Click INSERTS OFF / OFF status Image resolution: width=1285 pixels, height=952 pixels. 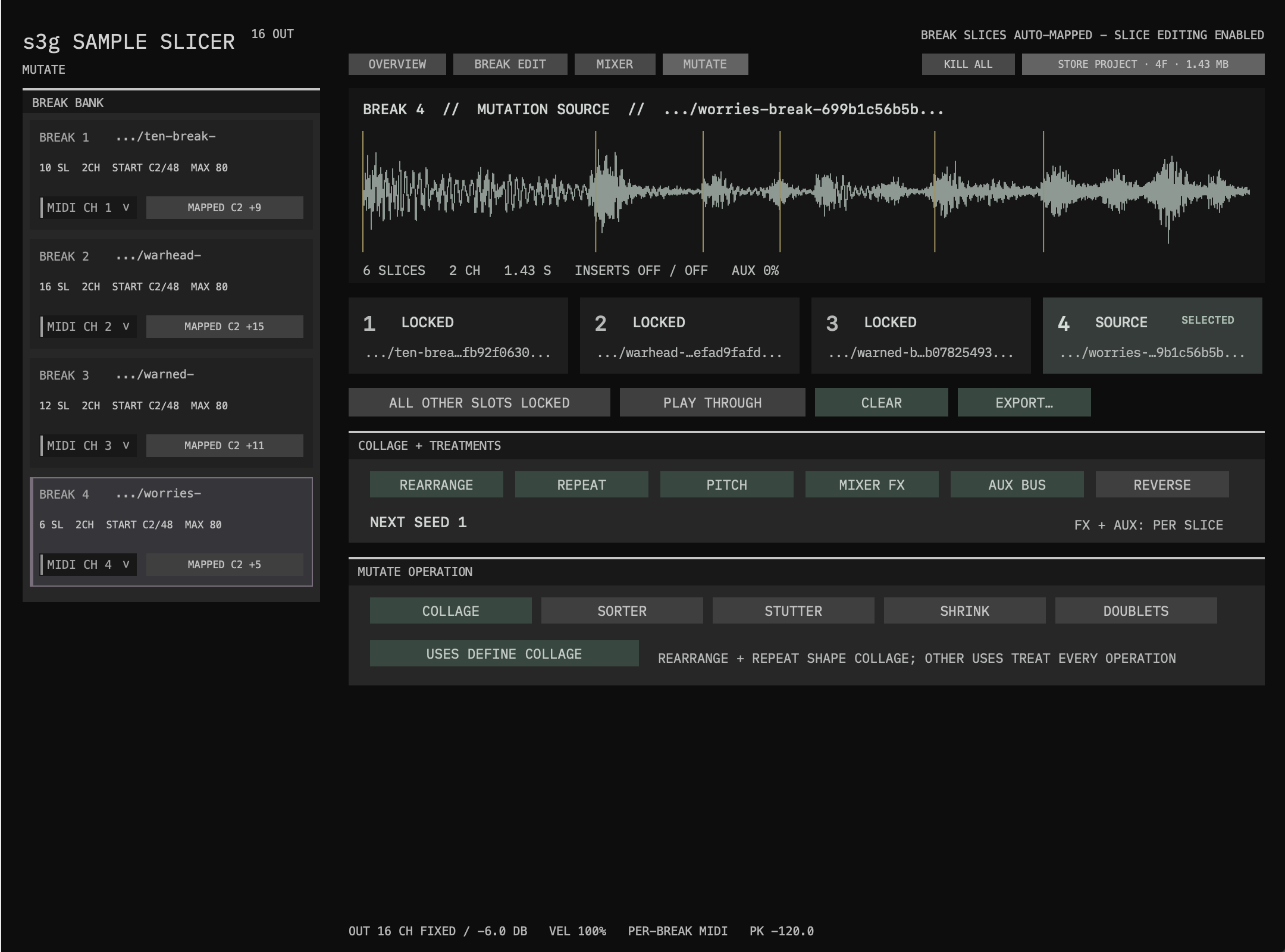pyautogui.click(x=641, y=271)
